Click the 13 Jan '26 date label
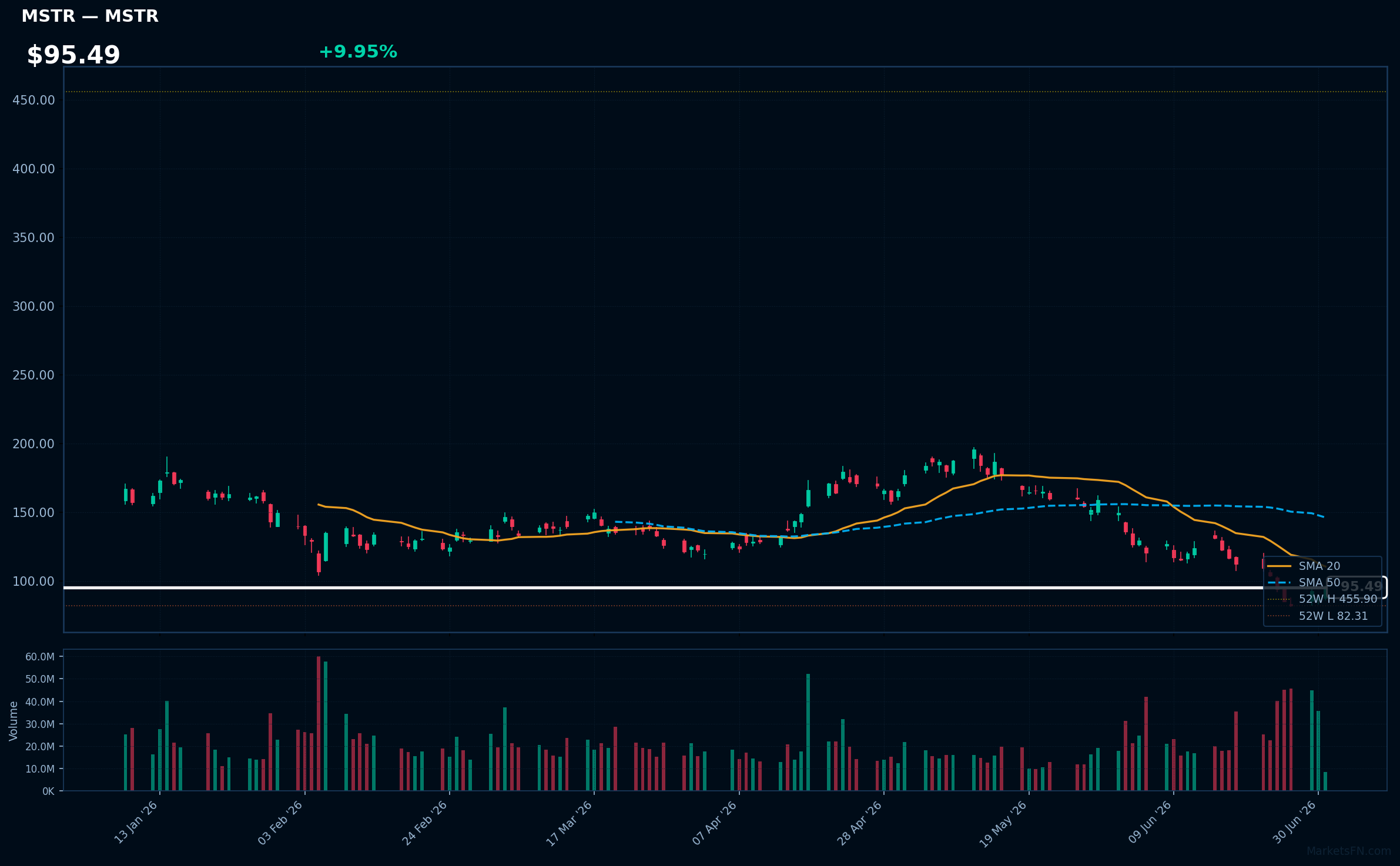The width and height of the screenshot is (1400, 866). tap(136, 823)
